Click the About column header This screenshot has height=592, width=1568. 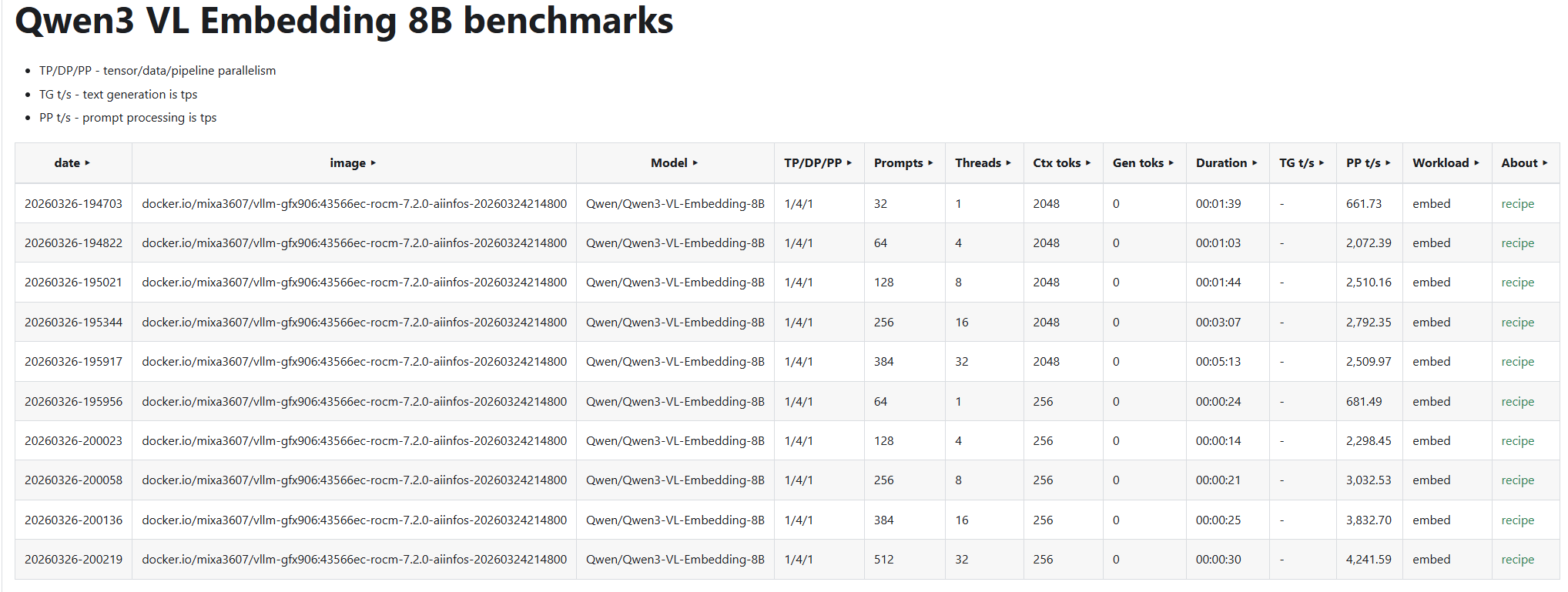(x=1524, y=163)
